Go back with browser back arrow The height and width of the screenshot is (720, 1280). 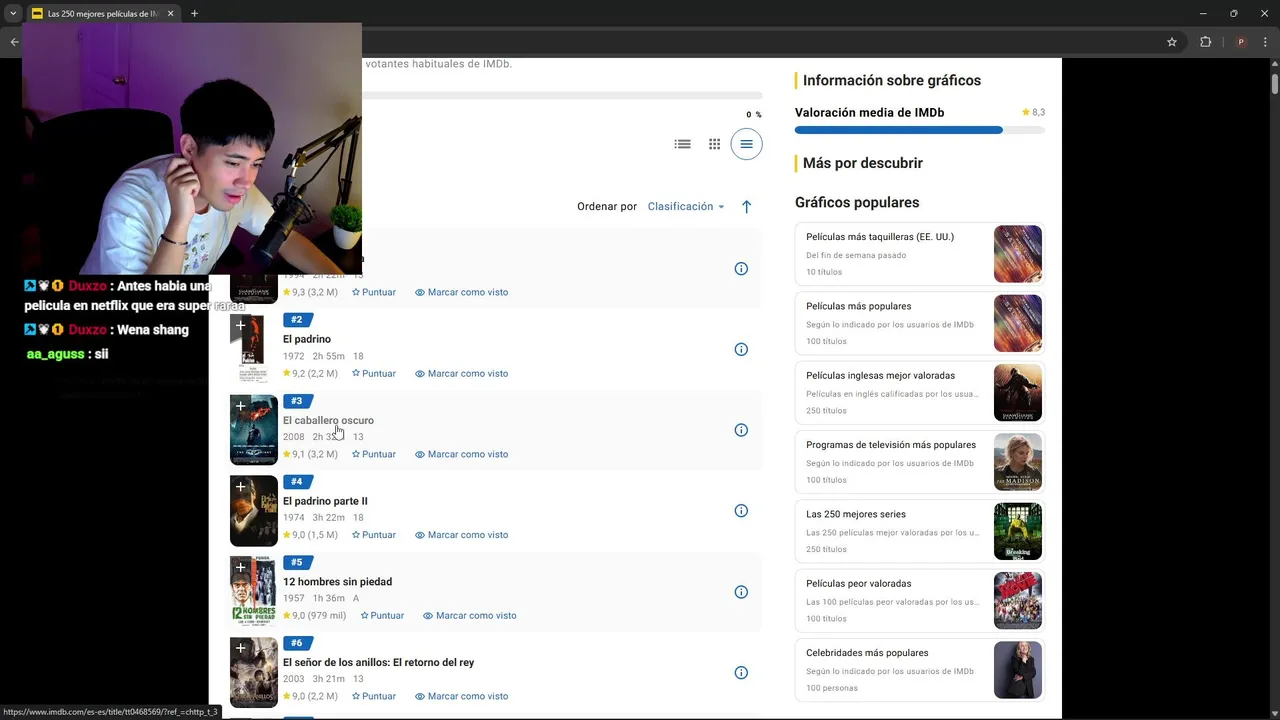(x=14, y=42)
